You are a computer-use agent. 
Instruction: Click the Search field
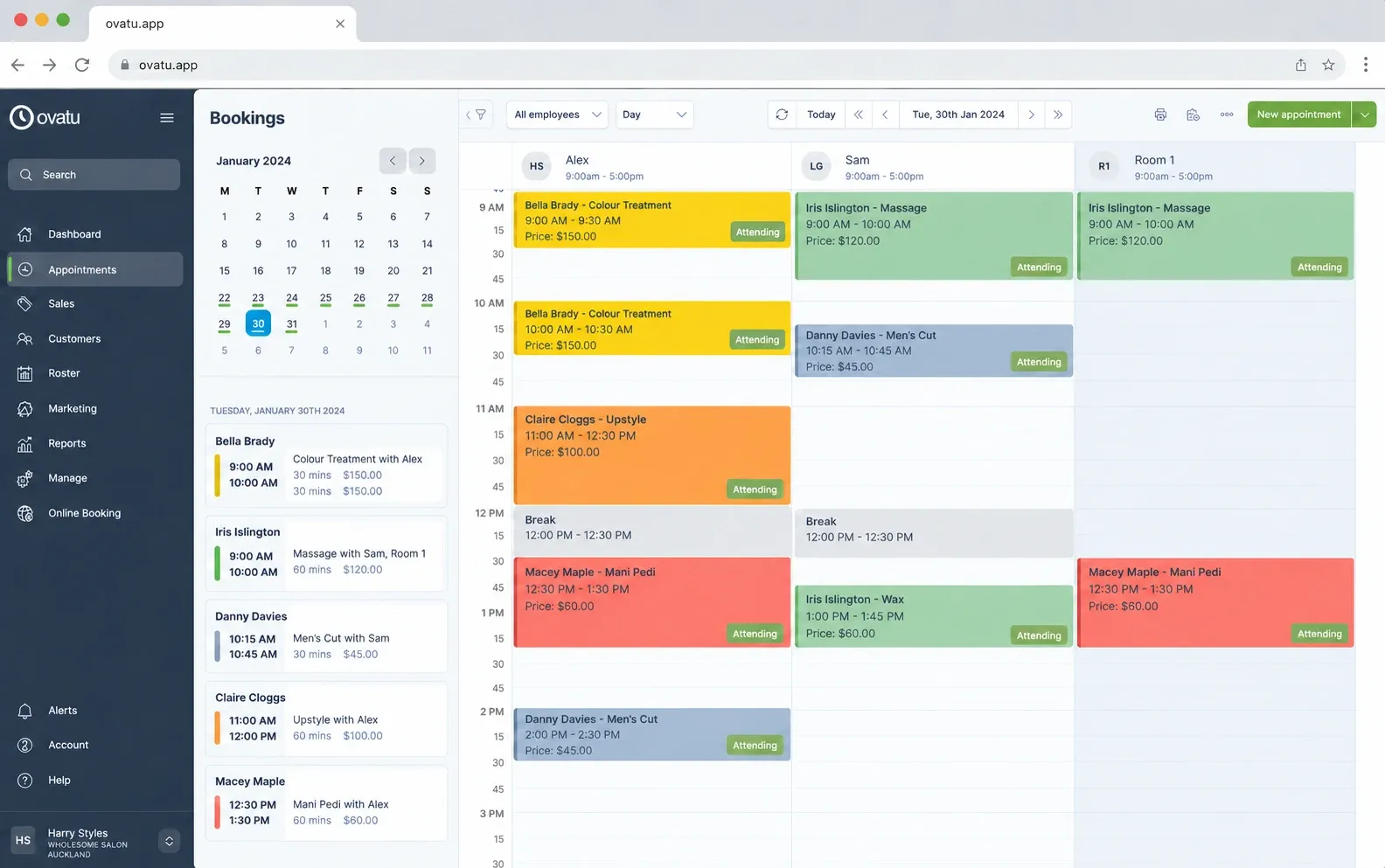tap(94, 175)
